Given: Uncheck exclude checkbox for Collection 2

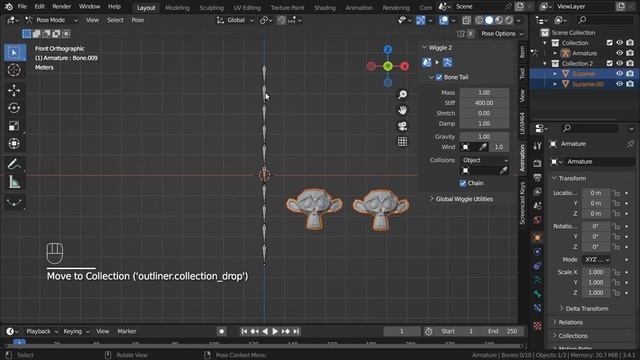Looking at the screenshot, I should pyautogui.click(x=609, y=63).
